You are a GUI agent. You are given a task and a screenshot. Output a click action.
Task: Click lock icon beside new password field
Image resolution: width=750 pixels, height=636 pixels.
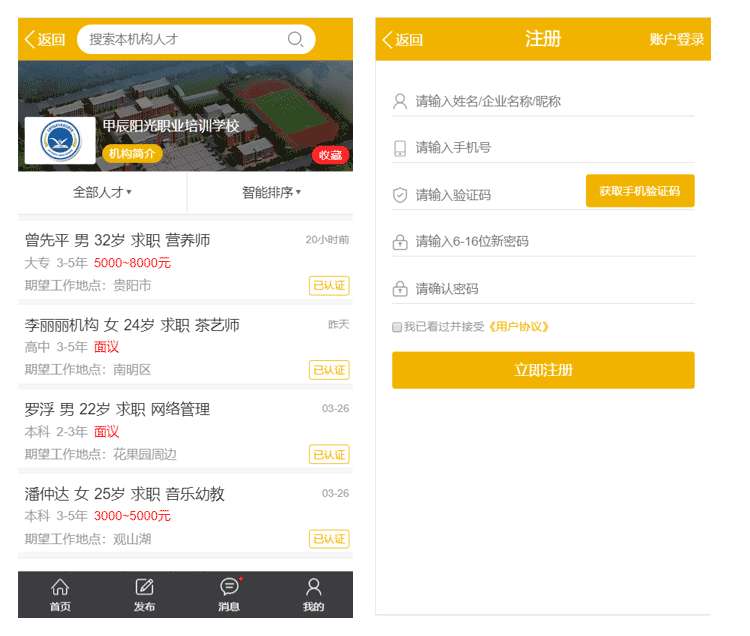pyautogui.click(x=400, y=242)
